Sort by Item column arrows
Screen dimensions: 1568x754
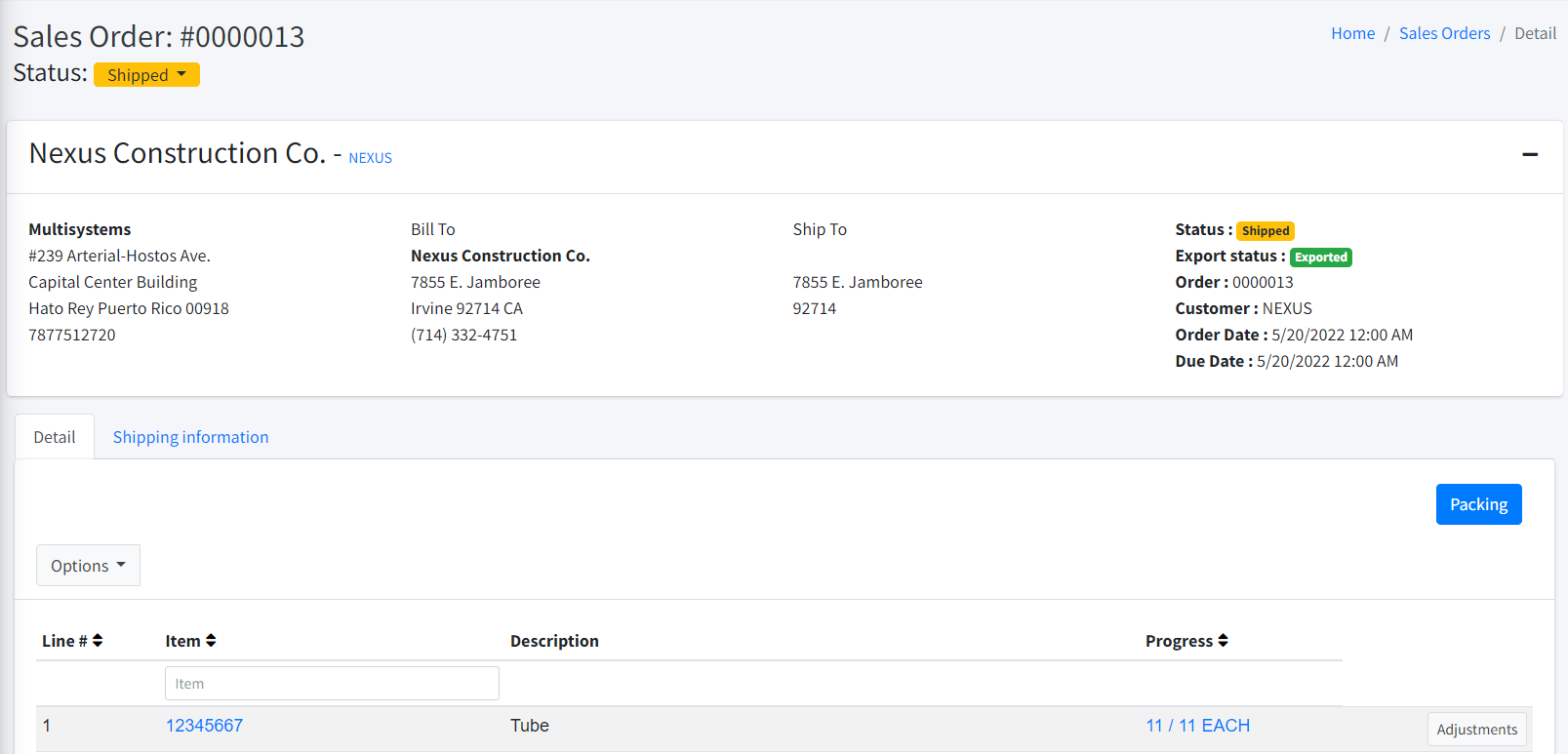(x=211, y=641)
